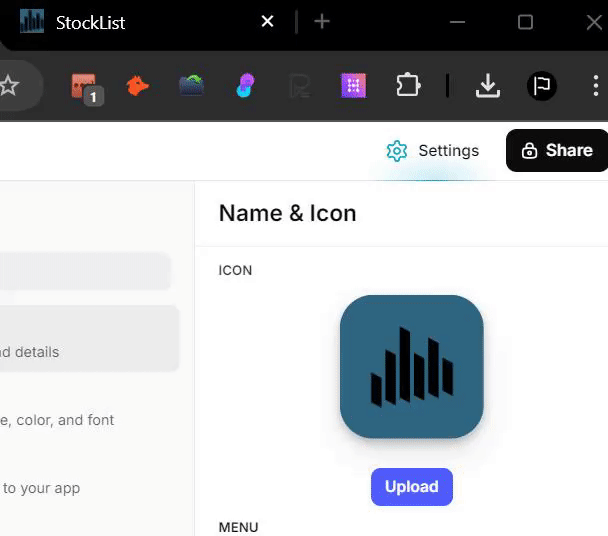Click the orange fox extension icon
608x536 pixels.
coord(137,86)
